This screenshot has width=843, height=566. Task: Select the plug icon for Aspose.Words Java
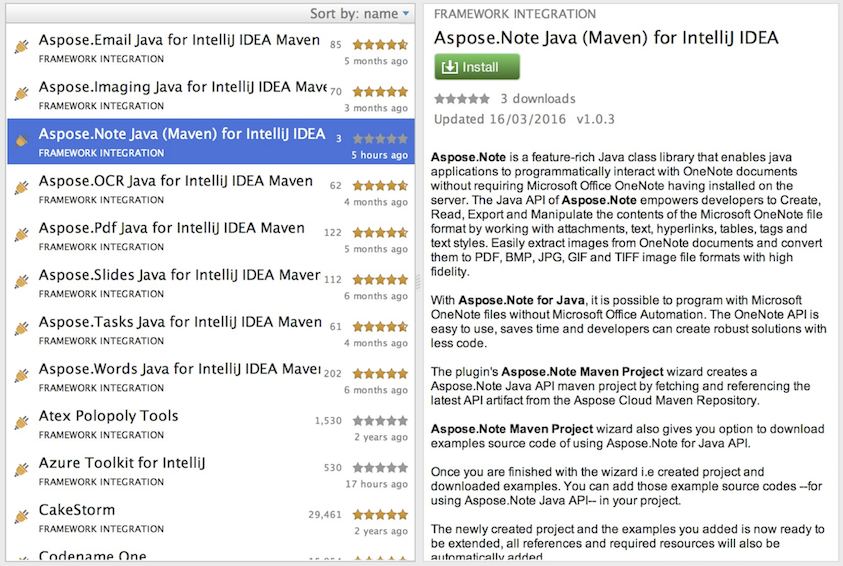pos(22,376)
